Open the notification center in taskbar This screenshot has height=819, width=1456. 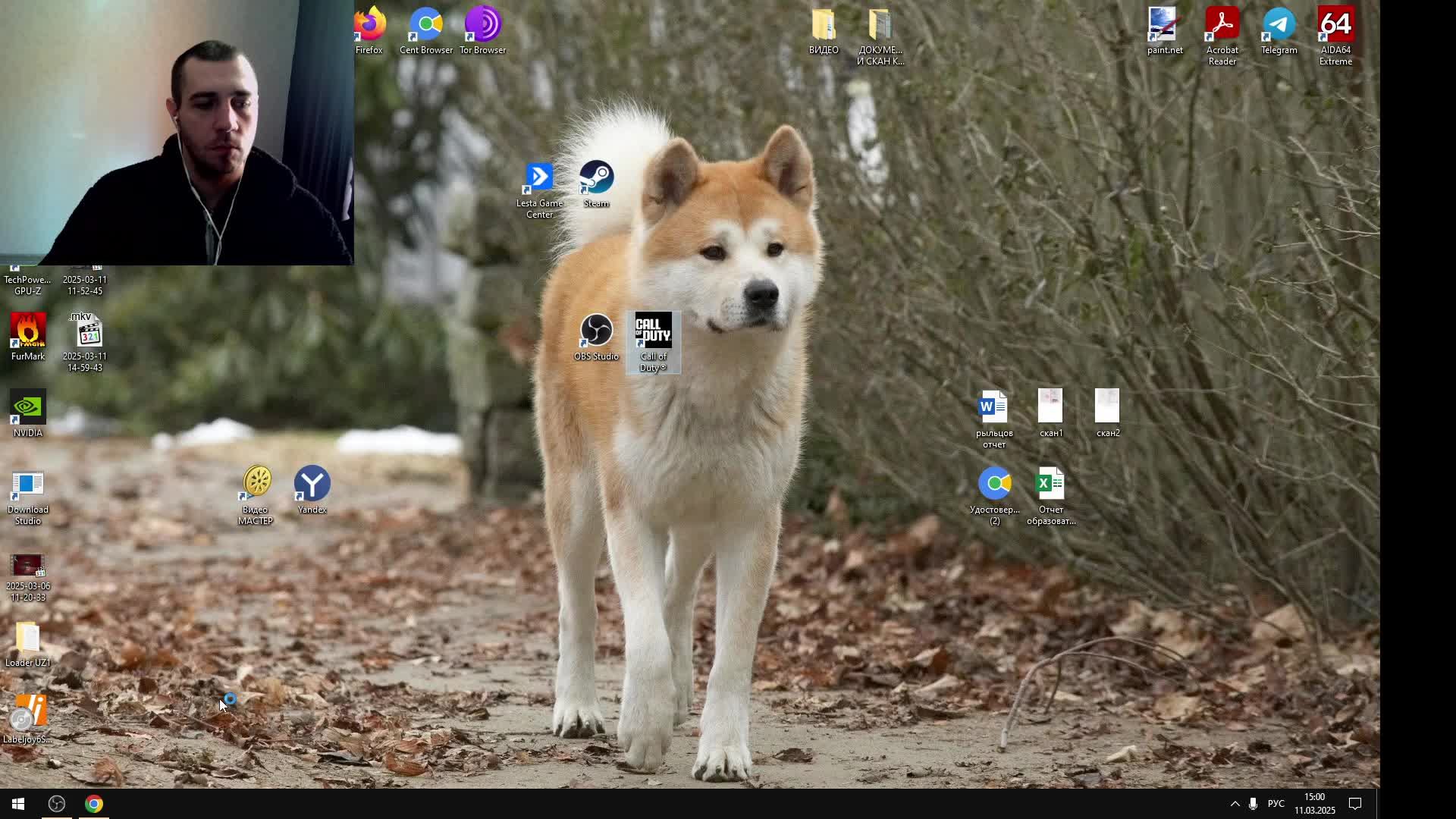point(1355,804)
